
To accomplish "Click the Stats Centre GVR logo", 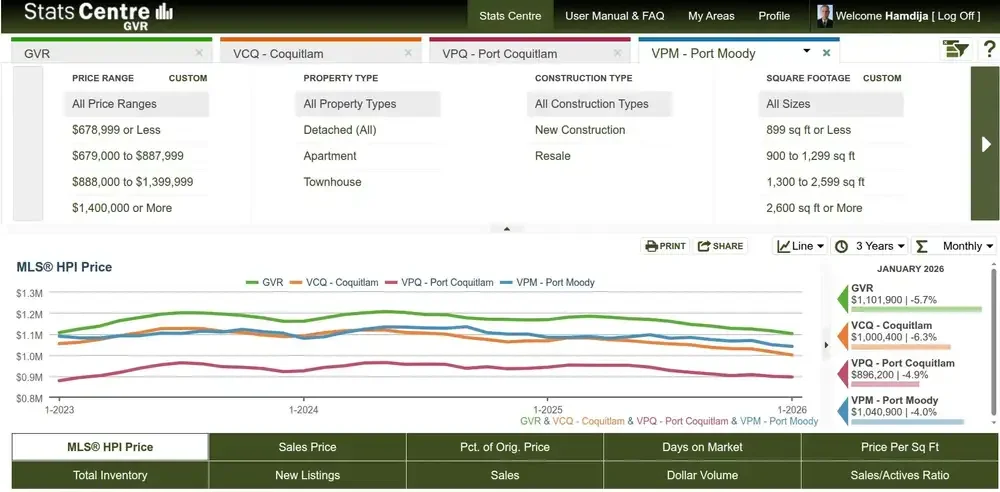I will pyautogui.click(x=98, y=15).
